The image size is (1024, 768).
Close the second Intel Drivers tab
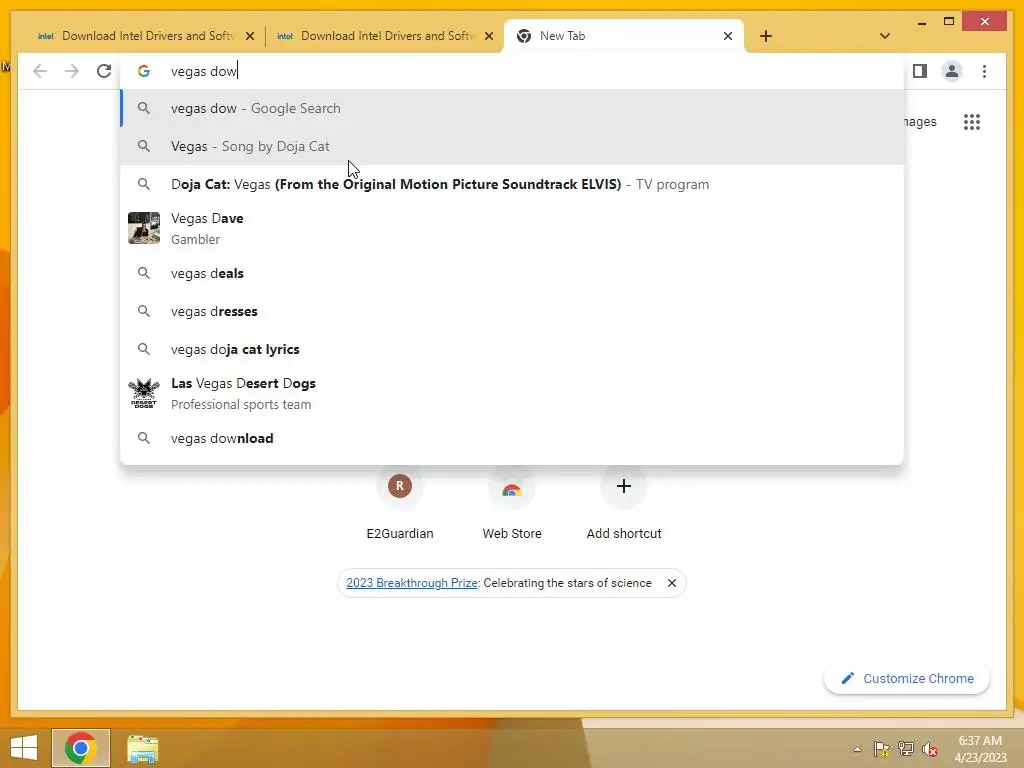pos(488,36)
